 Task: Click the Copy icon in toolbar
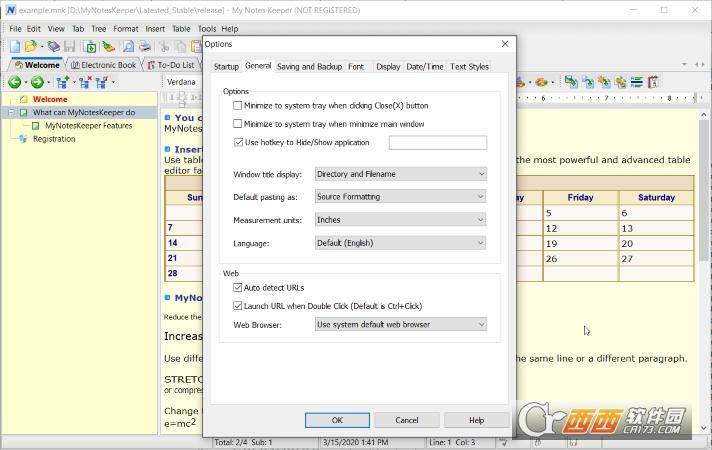point(181,46)
